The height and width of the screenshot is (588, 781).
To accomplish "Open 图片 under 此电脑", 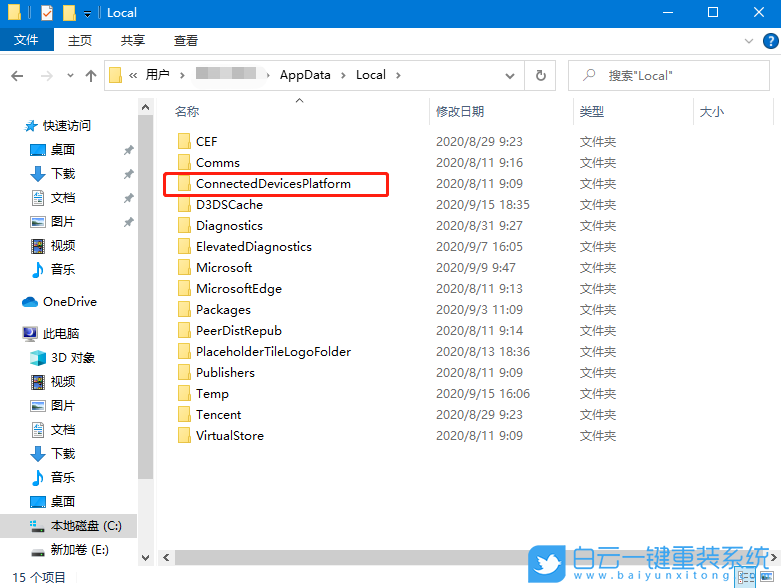I will click(x=53, y=405).
